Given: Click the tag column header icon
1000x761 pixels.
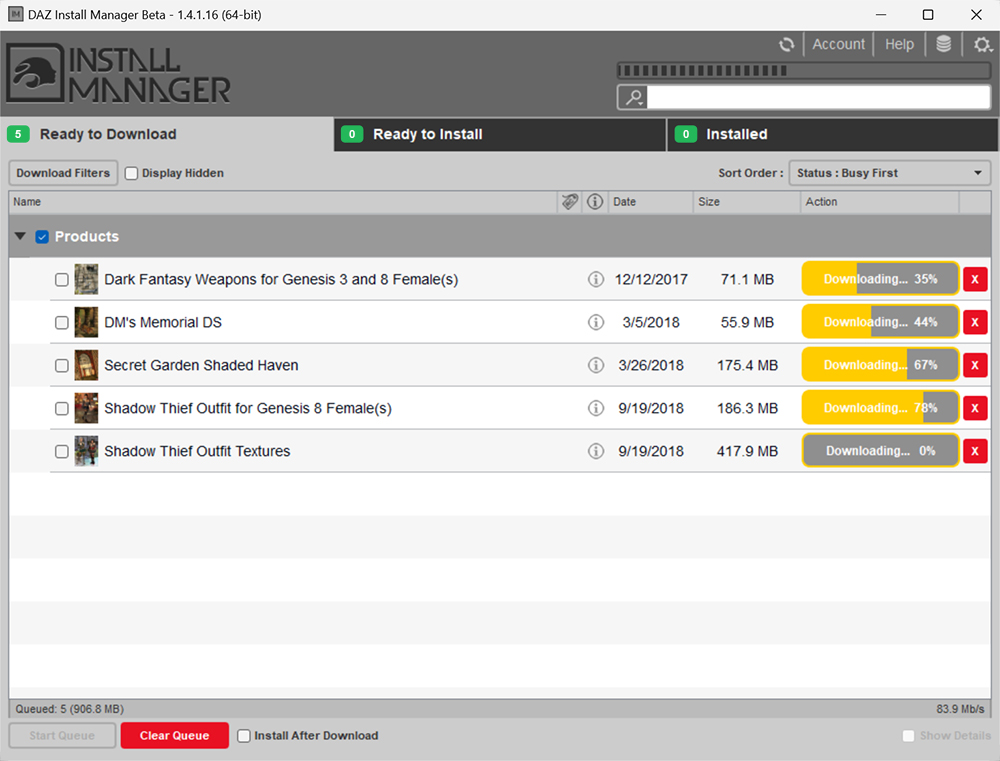Looking at the screenshot, I should (x=569, y=202).
